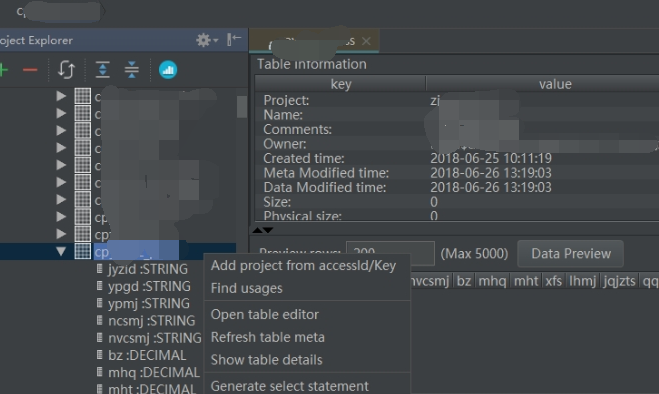Collapse the expanded selected cp table node

click(x=61, y=251)
